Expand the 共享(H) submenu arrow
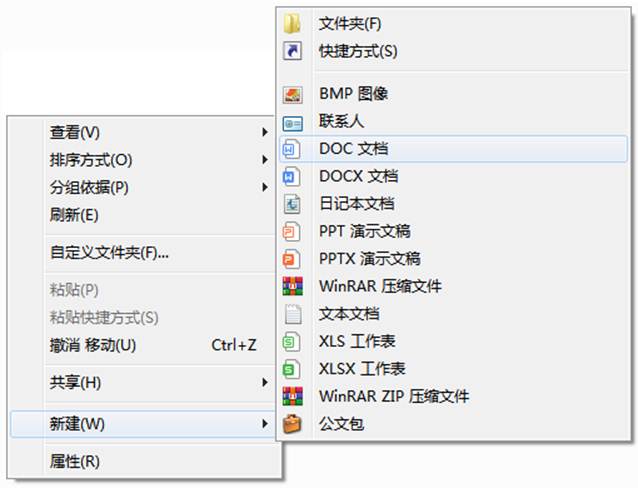The image size is (638, 488). click(265, 382)
